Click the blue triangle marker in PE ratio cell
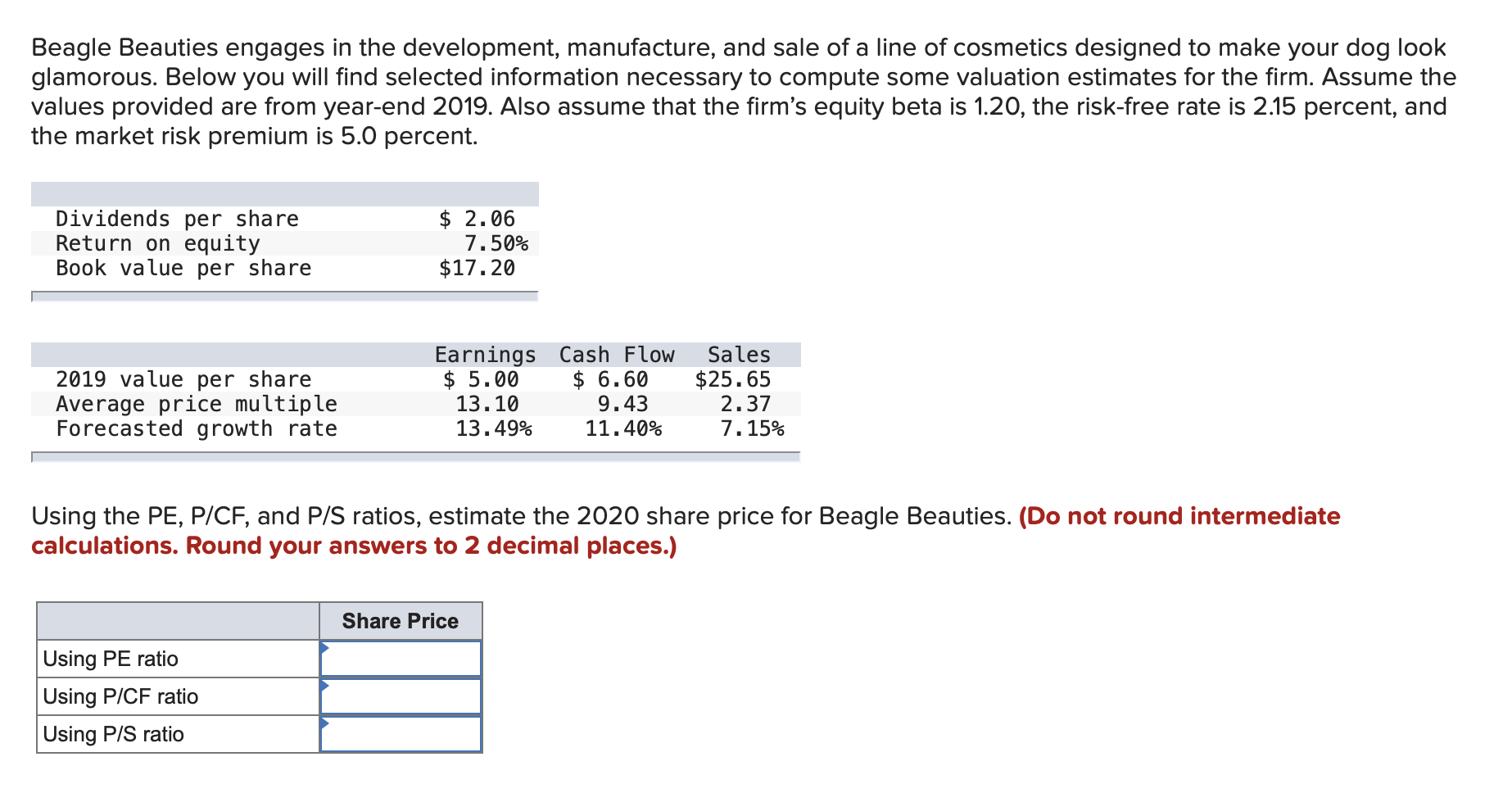Image resolution: width=1512 pixels, height=793 pixels. [x=324, y=647]
